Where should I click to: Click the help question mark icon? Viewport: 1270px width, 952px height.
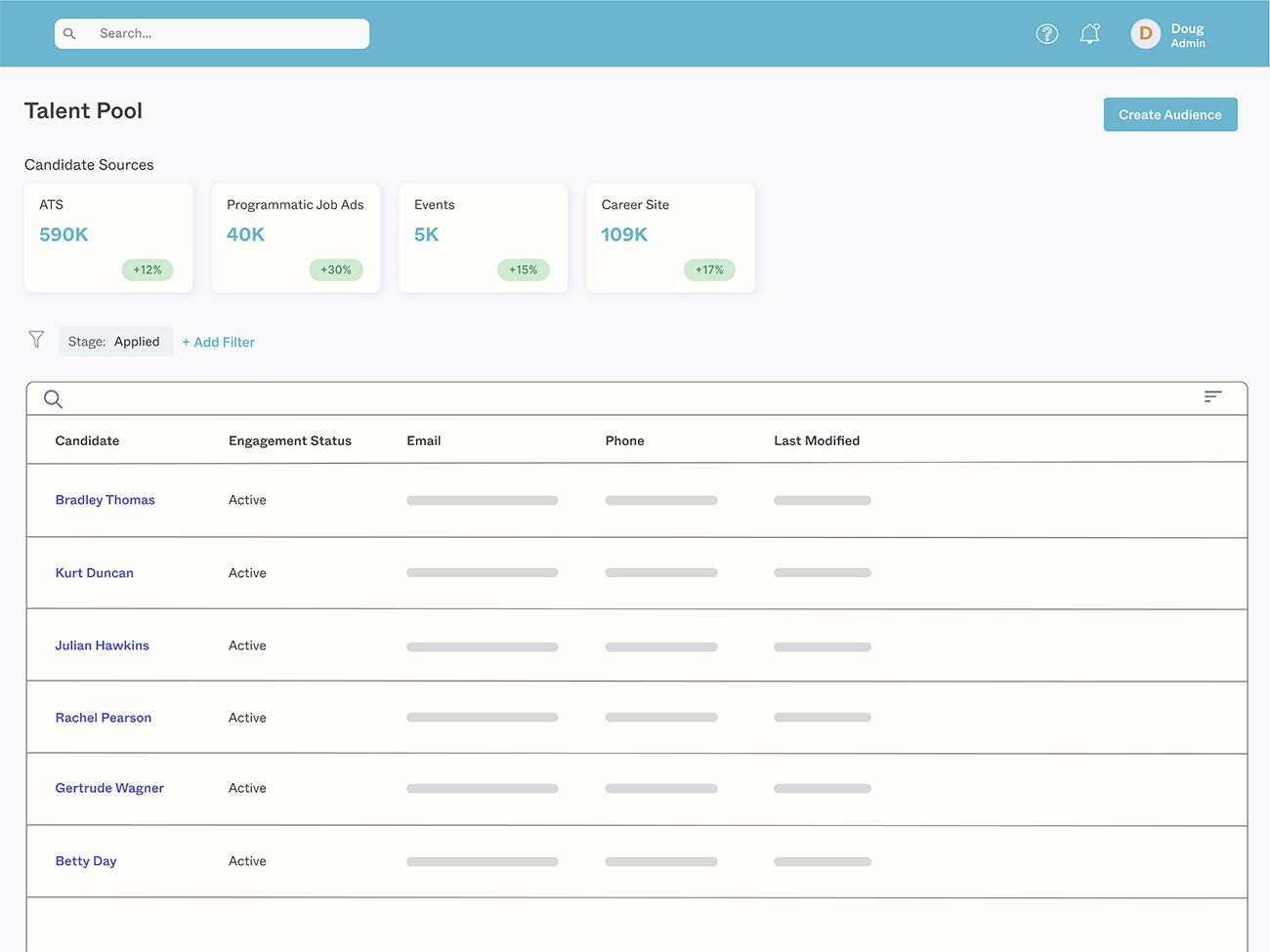1046,34
